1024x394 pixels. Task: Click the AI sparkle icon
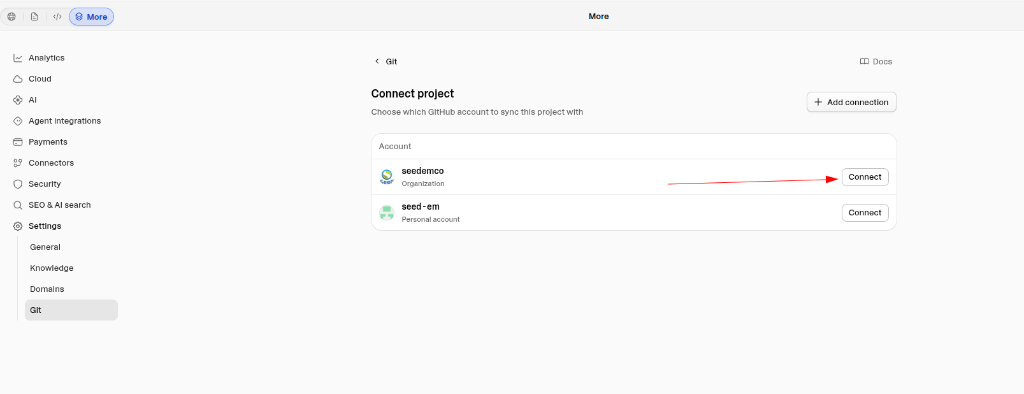click(18, 100)
